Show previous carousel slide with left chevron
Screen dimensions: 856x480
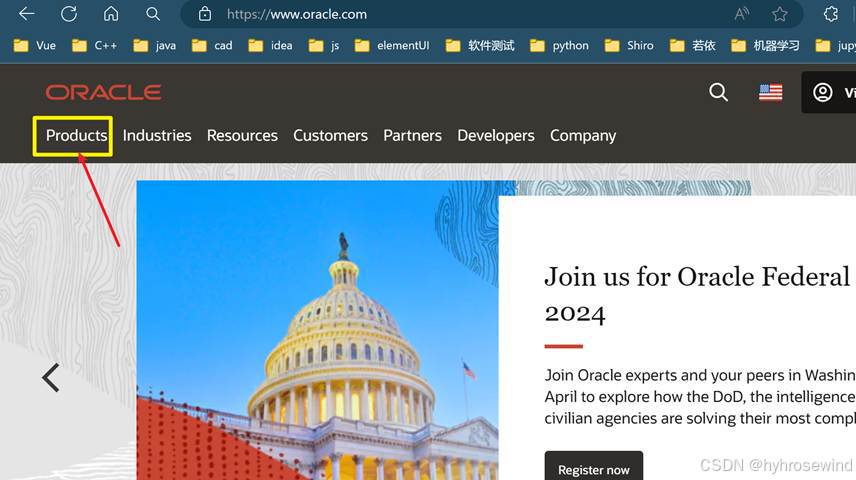point(51,377)
